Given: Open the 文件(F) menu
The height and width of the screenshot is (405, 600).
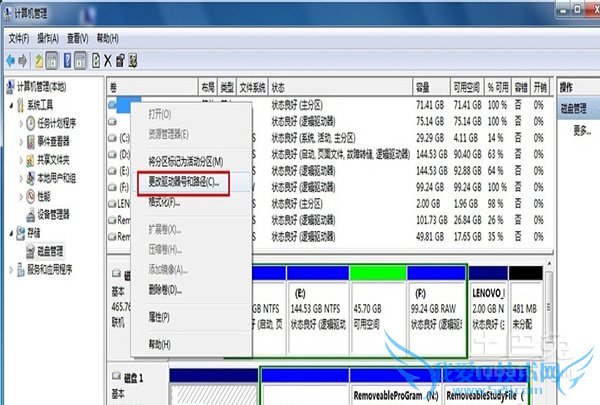Looking at the screenshot, I should 19,38.
